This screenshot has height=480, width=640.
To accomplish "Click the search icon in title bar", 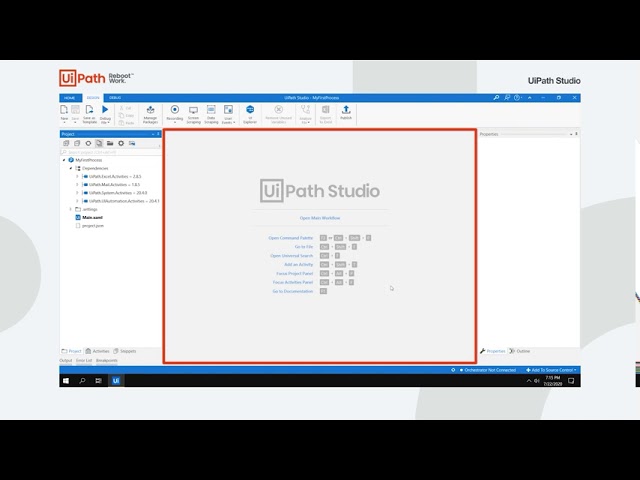I will point(496,98).
